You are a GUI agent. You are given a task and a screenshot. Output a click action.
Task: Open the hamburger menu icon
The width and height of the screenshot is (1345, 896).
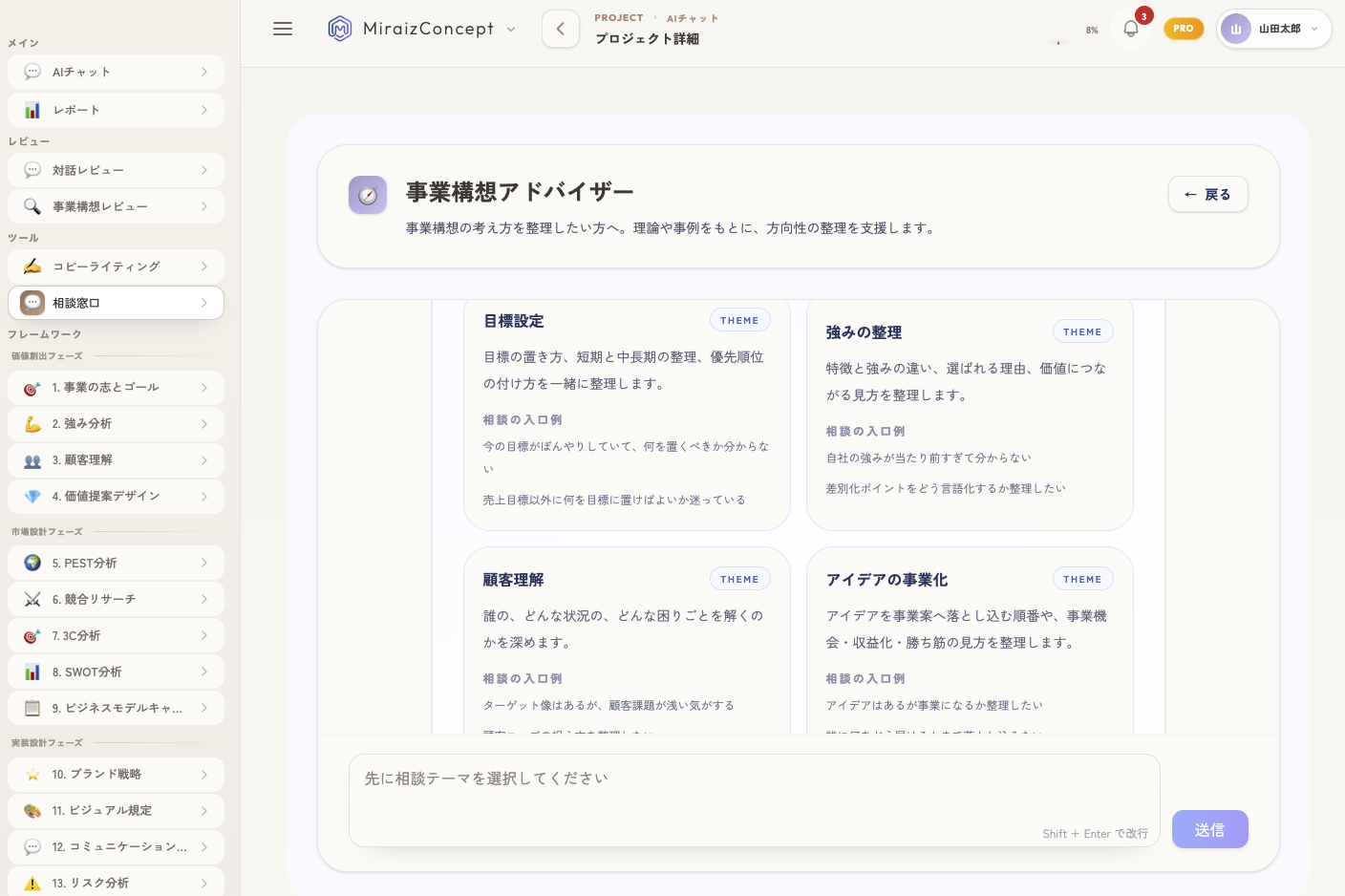283,29
